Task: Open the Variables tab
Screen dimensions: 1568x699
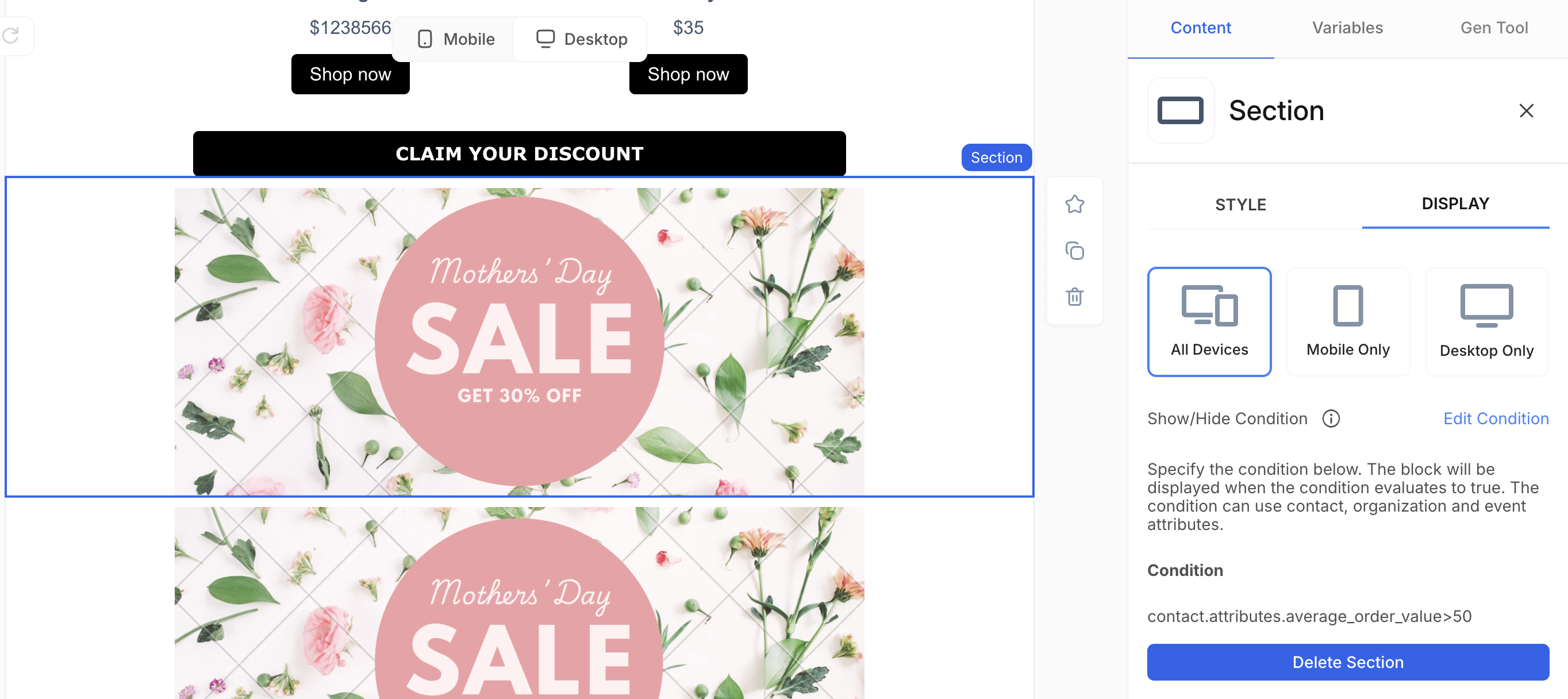Action: 1347,28
